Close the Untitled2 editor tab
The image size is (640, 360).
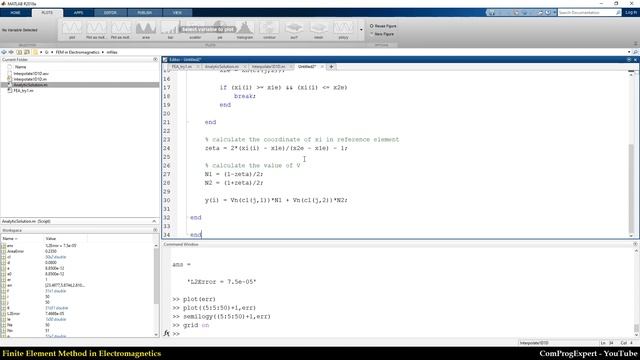322,66
